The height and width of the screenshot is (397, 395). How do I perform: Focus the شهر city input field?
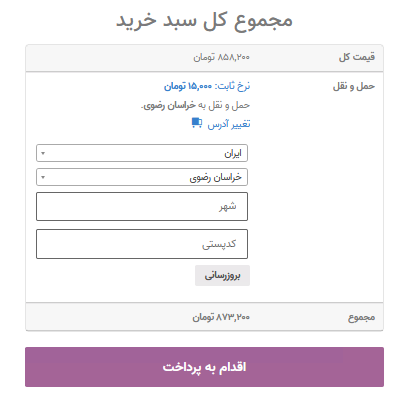[142, 206]
